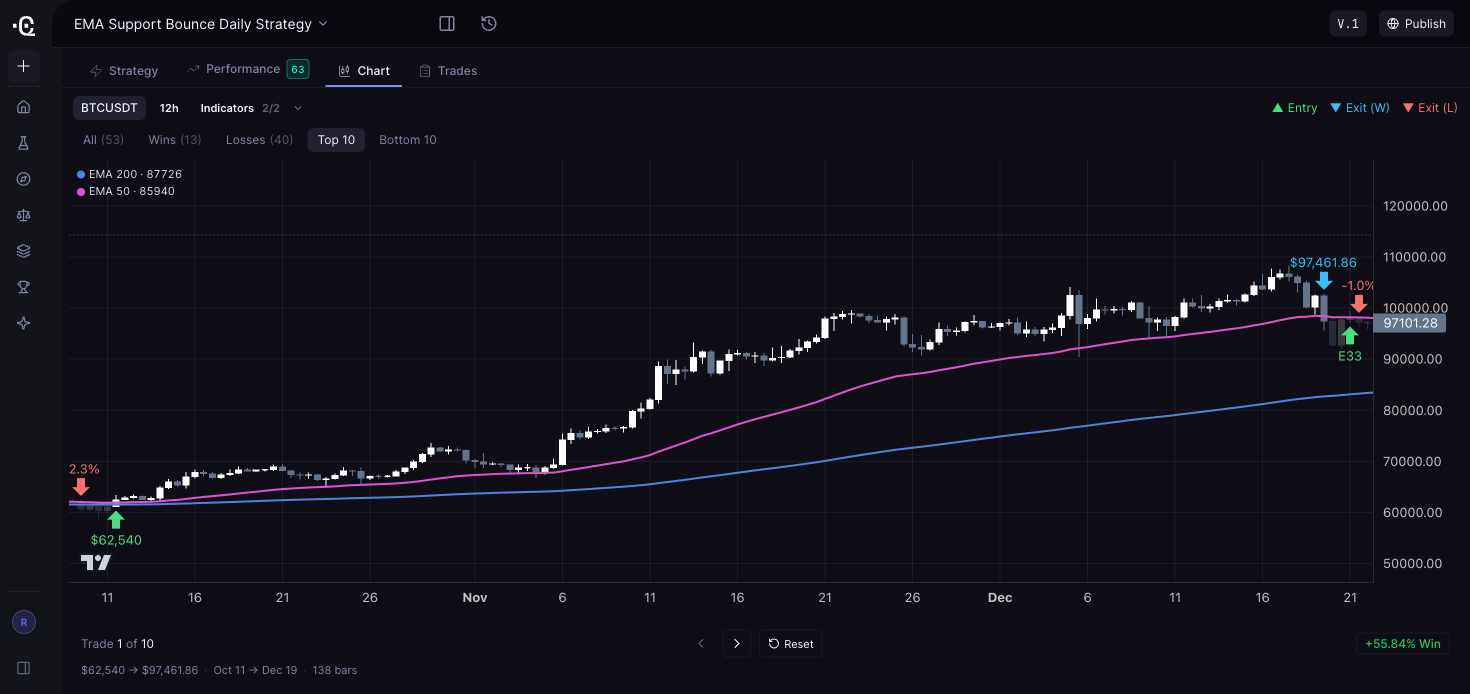Open the compass explore sidebar icon
The height and width of the screenshot is (694, 1470).
(x=24, y=179)
